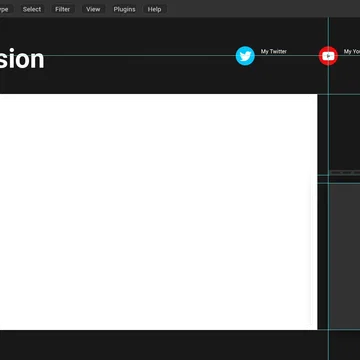Click the red YouTube icon

pos(328,56)
